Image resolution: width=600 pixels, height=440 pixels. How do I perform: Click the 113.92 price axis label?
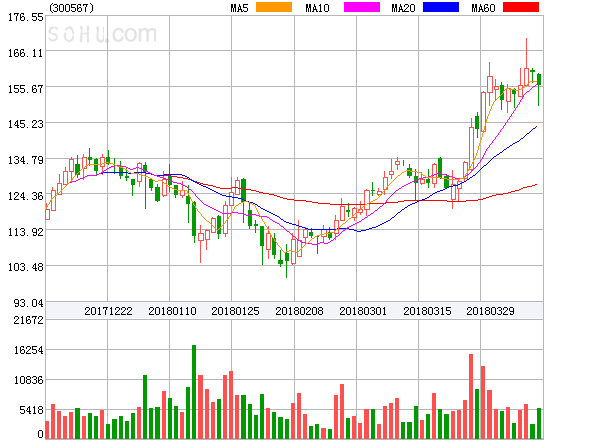[x=26, y=232]
